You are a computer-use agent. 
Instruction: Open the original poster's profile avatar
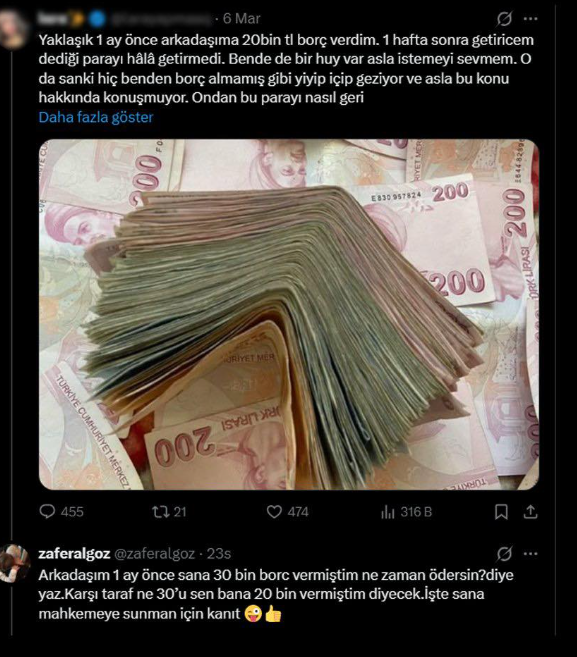13,29
